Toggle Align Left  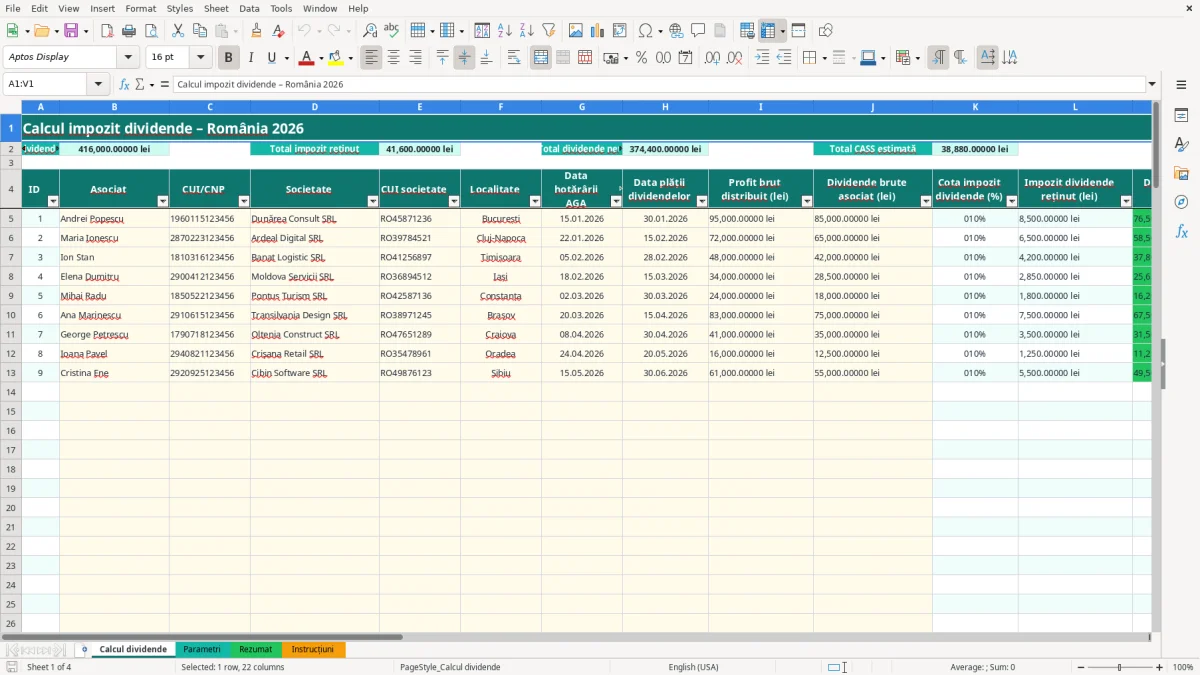coord(372,58)
